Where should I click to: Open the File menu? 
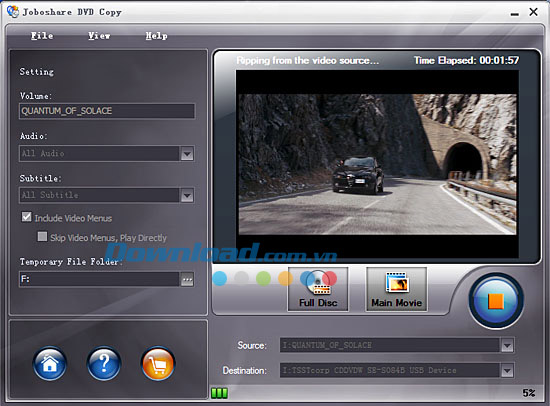coord(42,36)
